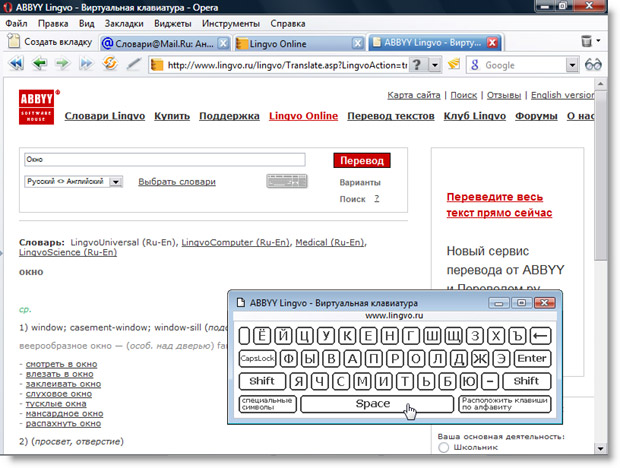
Task: Click Расположить клавиши по алфавиту button
Action: click(505, 404)
